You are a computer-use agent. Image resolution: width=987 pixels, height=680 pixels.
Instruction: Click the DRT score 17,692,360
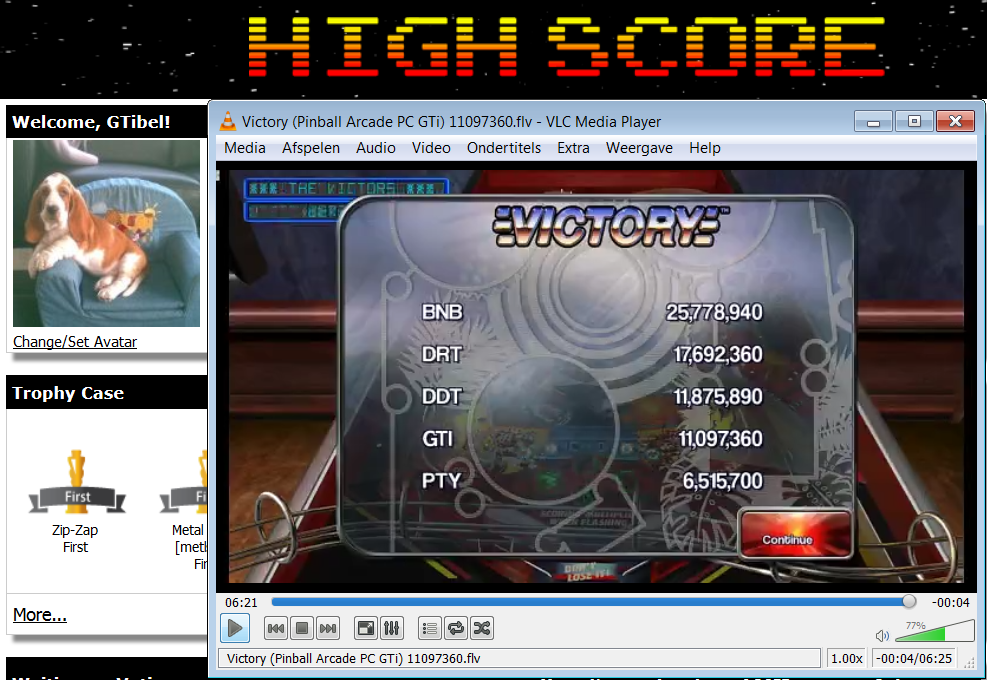pos(718,354)
